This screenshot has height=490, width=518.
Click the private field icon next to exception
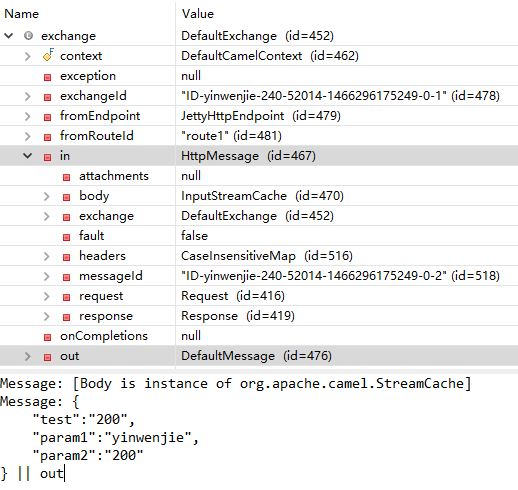48,78
